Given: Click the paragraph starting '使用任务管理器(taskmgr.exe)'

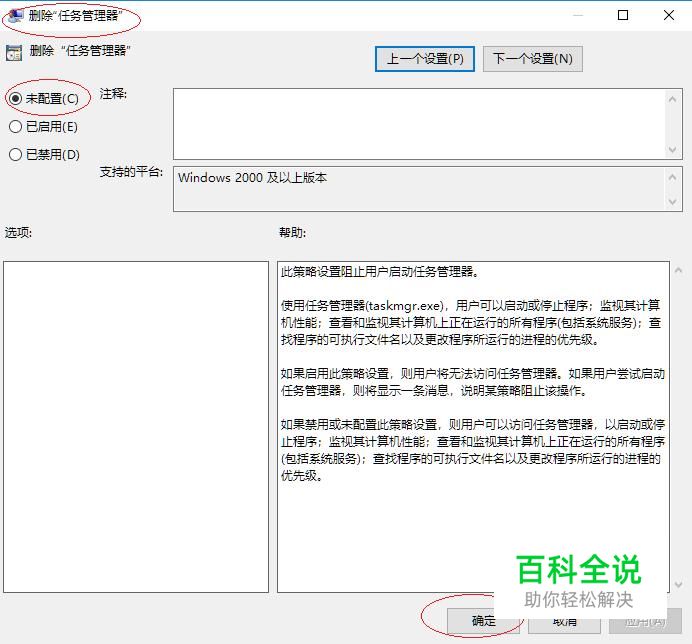Looking at the screenshot, I should coord(471,323).
